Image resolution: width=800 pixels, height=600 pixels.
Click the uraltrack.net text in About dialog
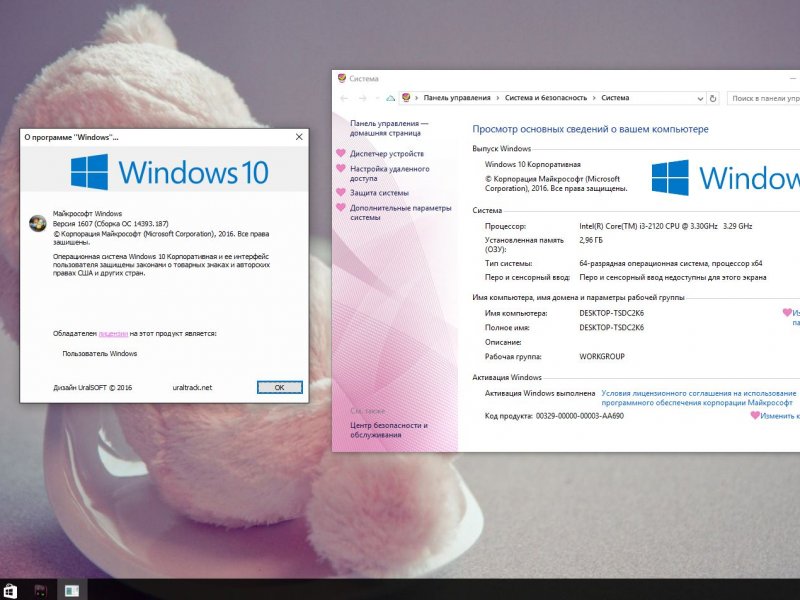pyautogui.click(x=192, y=387)
